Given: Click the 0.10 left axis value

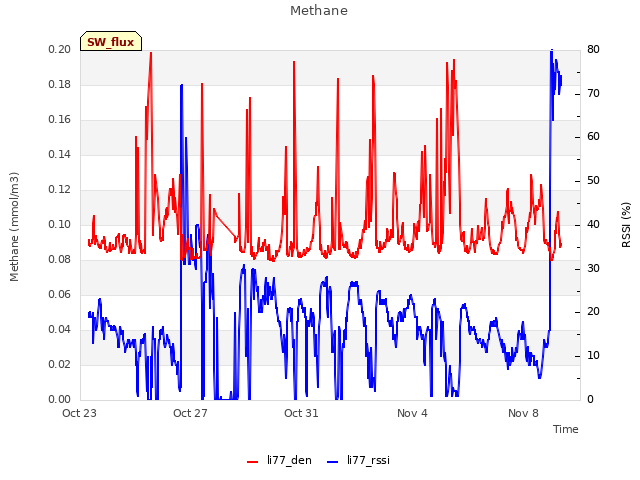Looking at the screenshot, I should pyautogui.click(x=60, y=225).
